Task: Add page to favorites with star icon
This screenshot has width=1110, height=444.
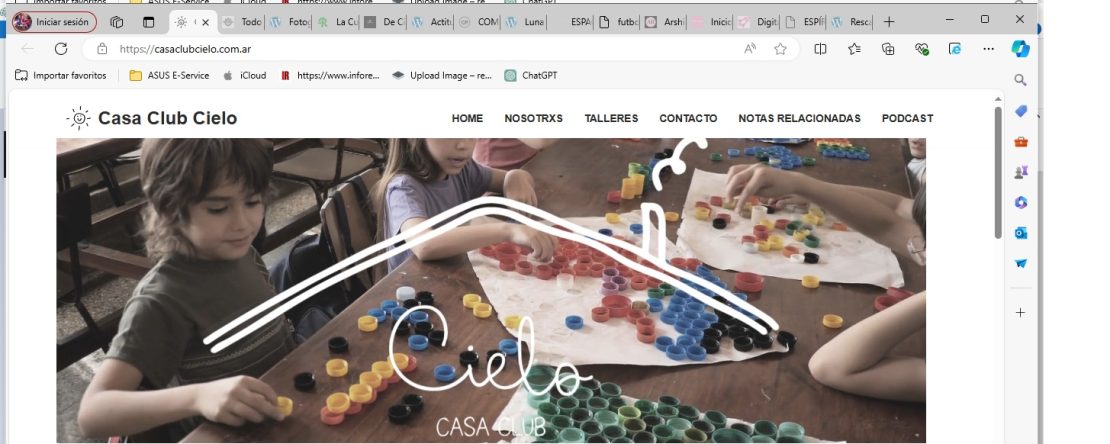Action: pos(780,49)
